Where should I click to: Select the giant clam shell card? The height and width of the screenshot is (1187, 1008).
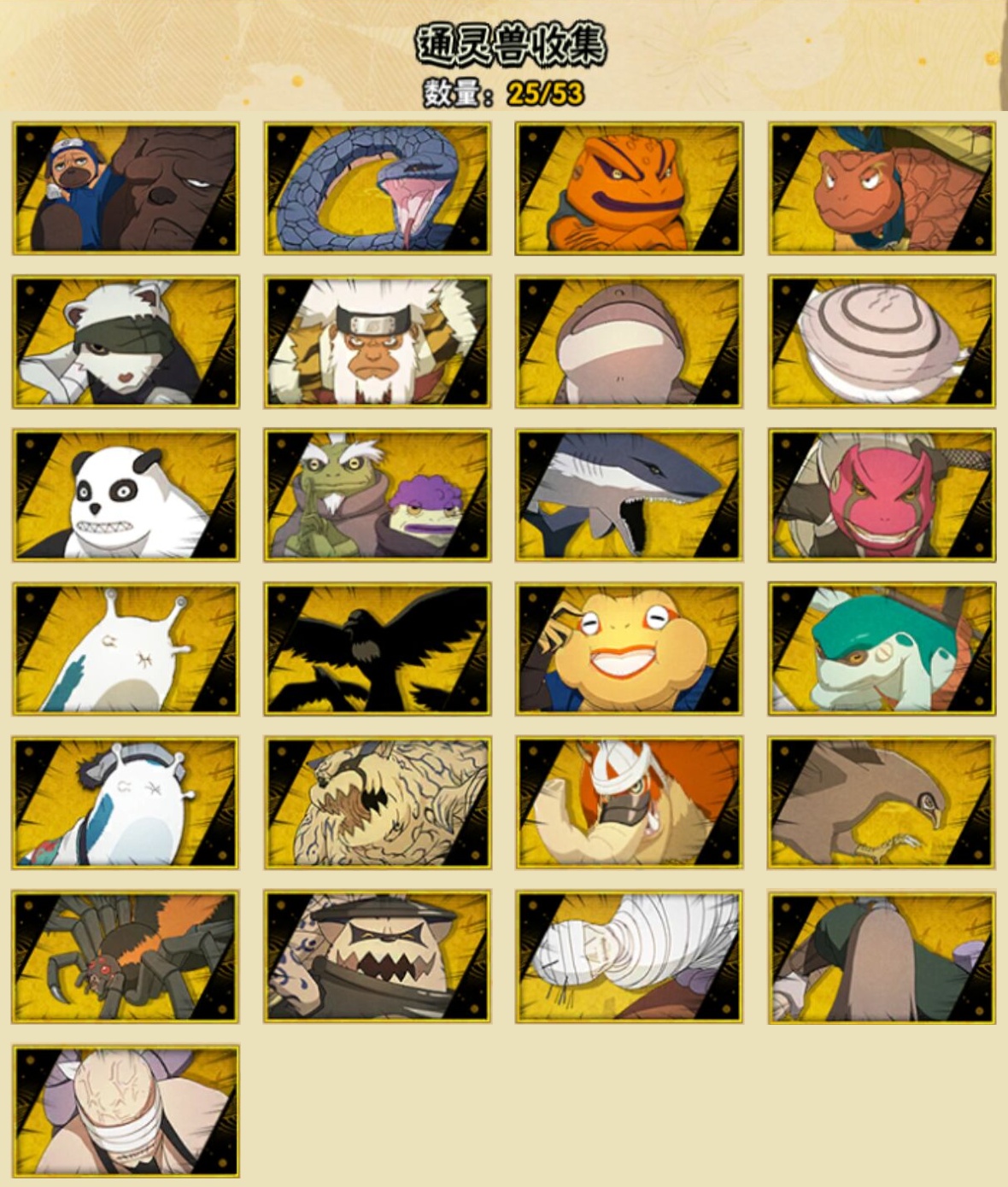point(882,342)
